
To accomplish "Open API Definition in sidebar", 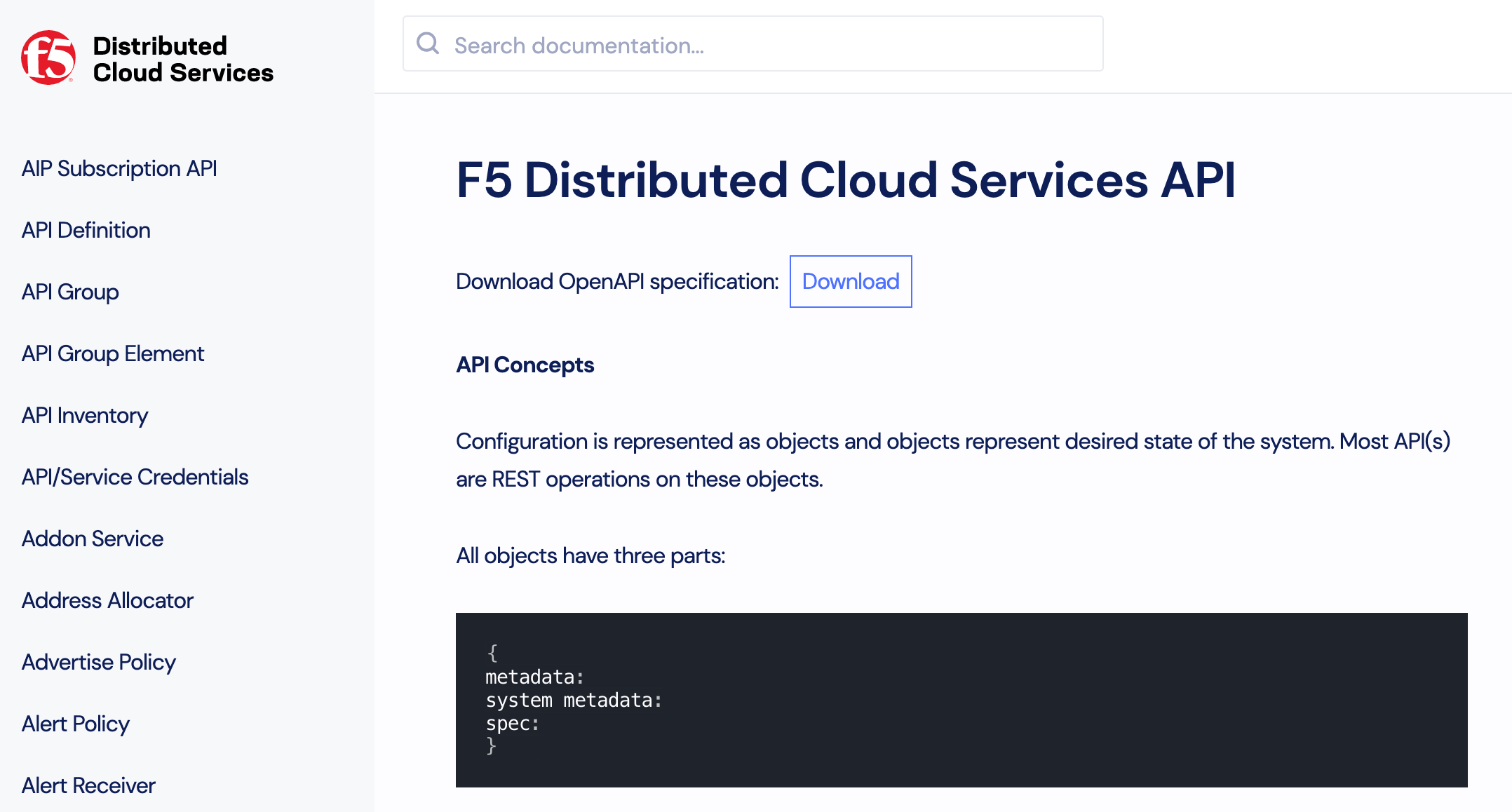I will point(86,230).
